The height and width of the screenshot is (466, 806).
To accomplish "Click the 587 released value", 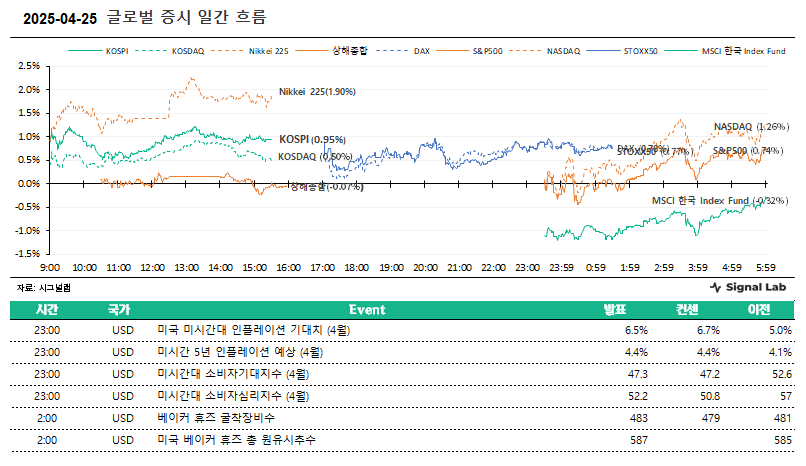I will coord(639,440).
